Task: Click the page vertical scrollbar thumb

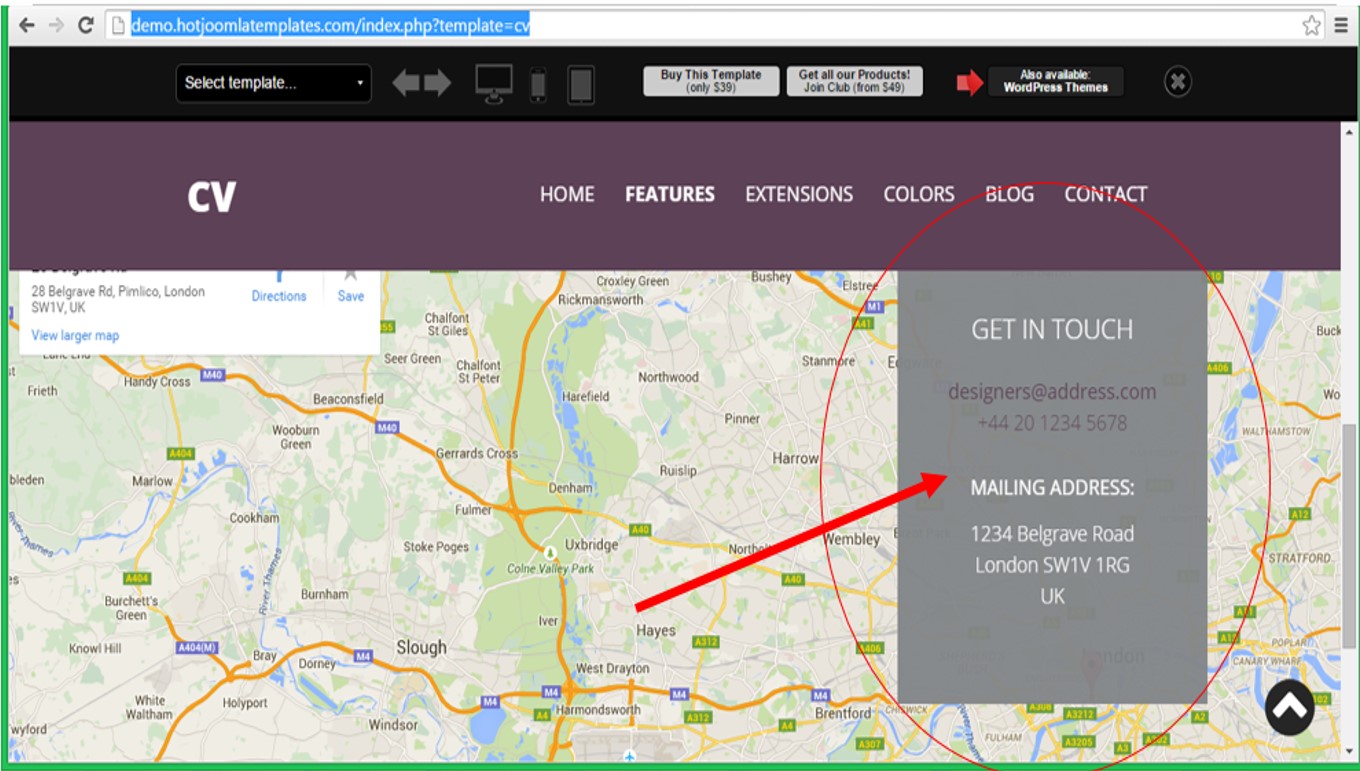Action: [x=1350, y=536]
